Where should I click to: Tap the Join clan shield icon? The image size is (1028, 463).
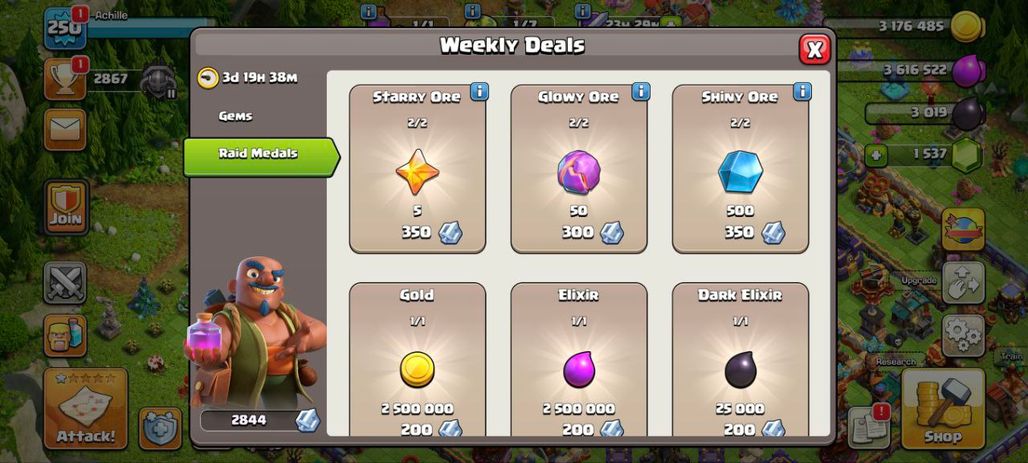66,207
